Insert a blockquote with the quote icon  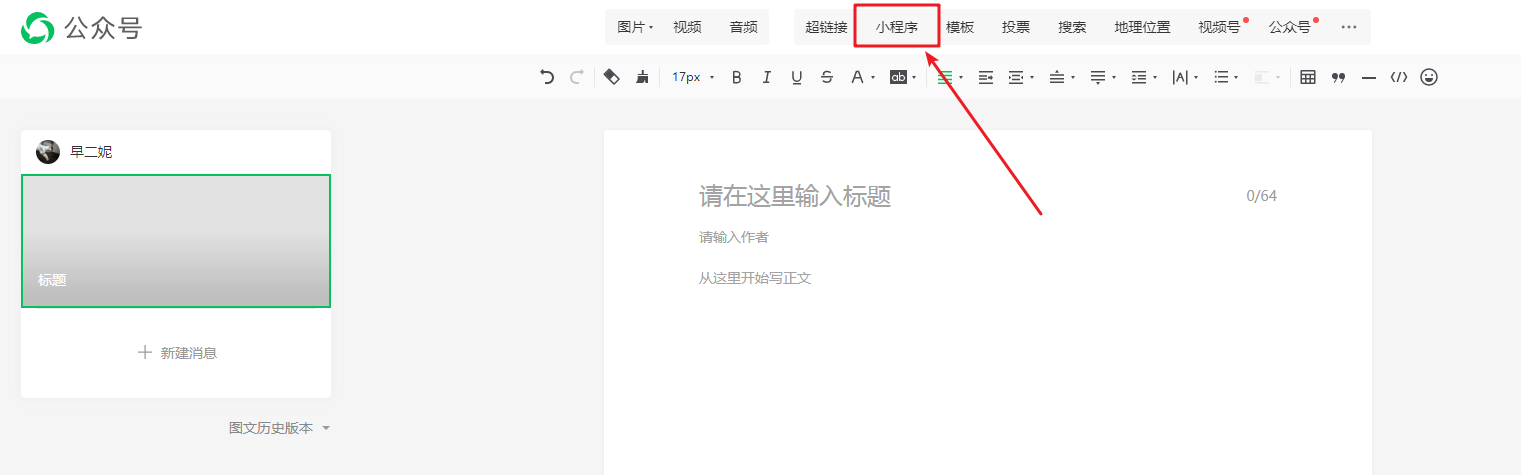pyautogui.click(x=1338, y=77)
